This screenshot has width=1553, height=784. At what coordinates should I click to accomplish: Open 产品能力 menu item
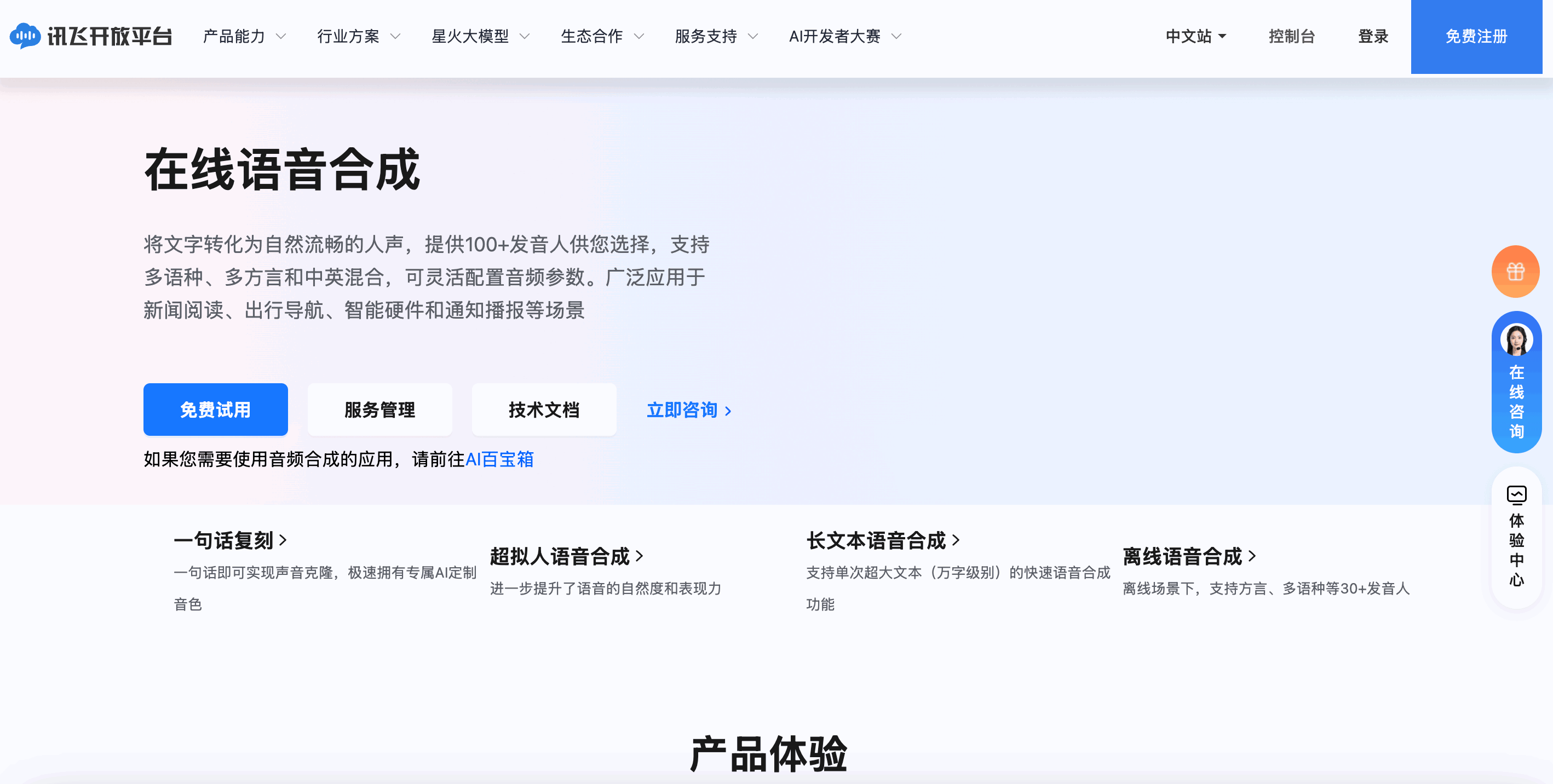[x=234, y=36]
